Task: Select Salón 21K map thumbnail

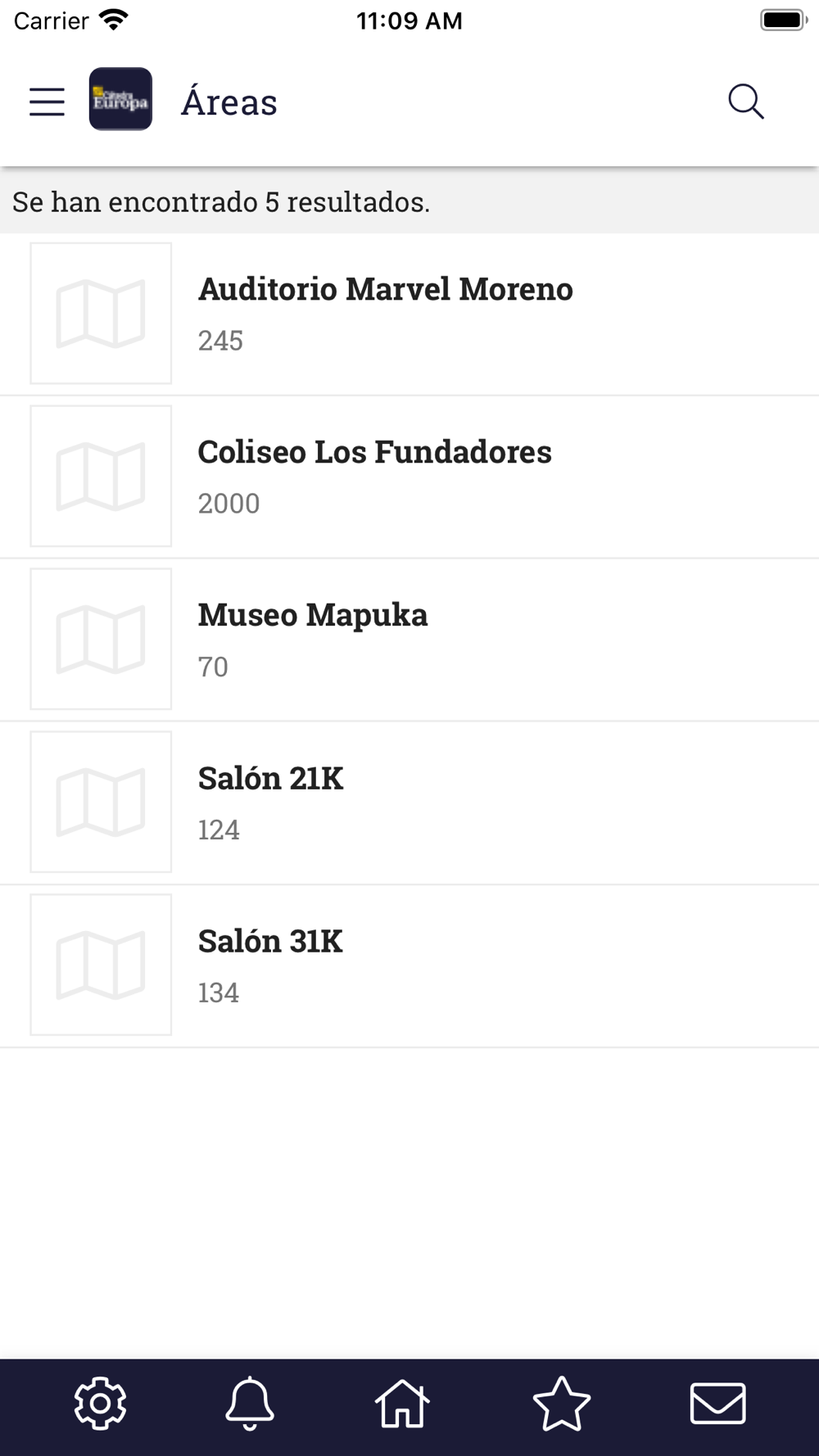Action: point(101,802)
